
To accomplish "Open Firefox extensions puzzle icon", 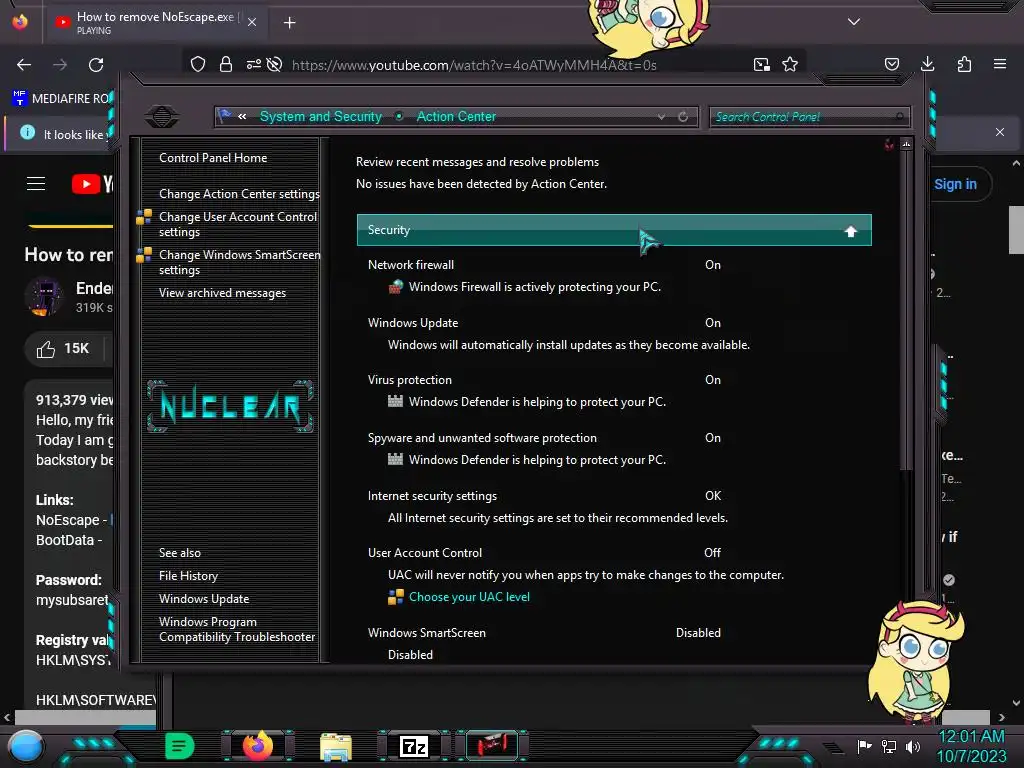I will tap(964, 64).
